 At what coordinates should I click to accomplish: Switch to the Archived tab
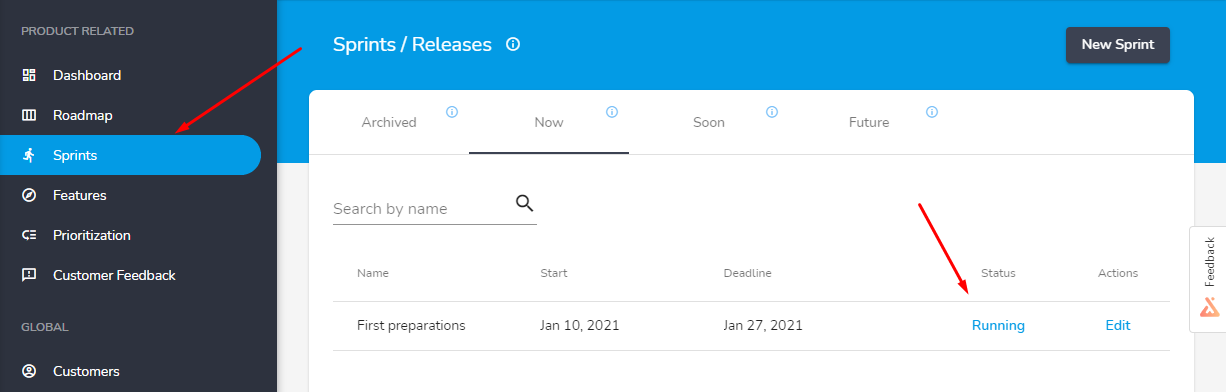point(389,122)
